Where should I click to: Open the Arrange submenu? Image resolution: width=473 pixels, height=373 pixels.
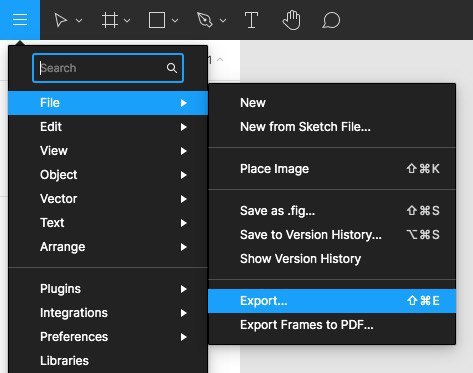point(108,247)
